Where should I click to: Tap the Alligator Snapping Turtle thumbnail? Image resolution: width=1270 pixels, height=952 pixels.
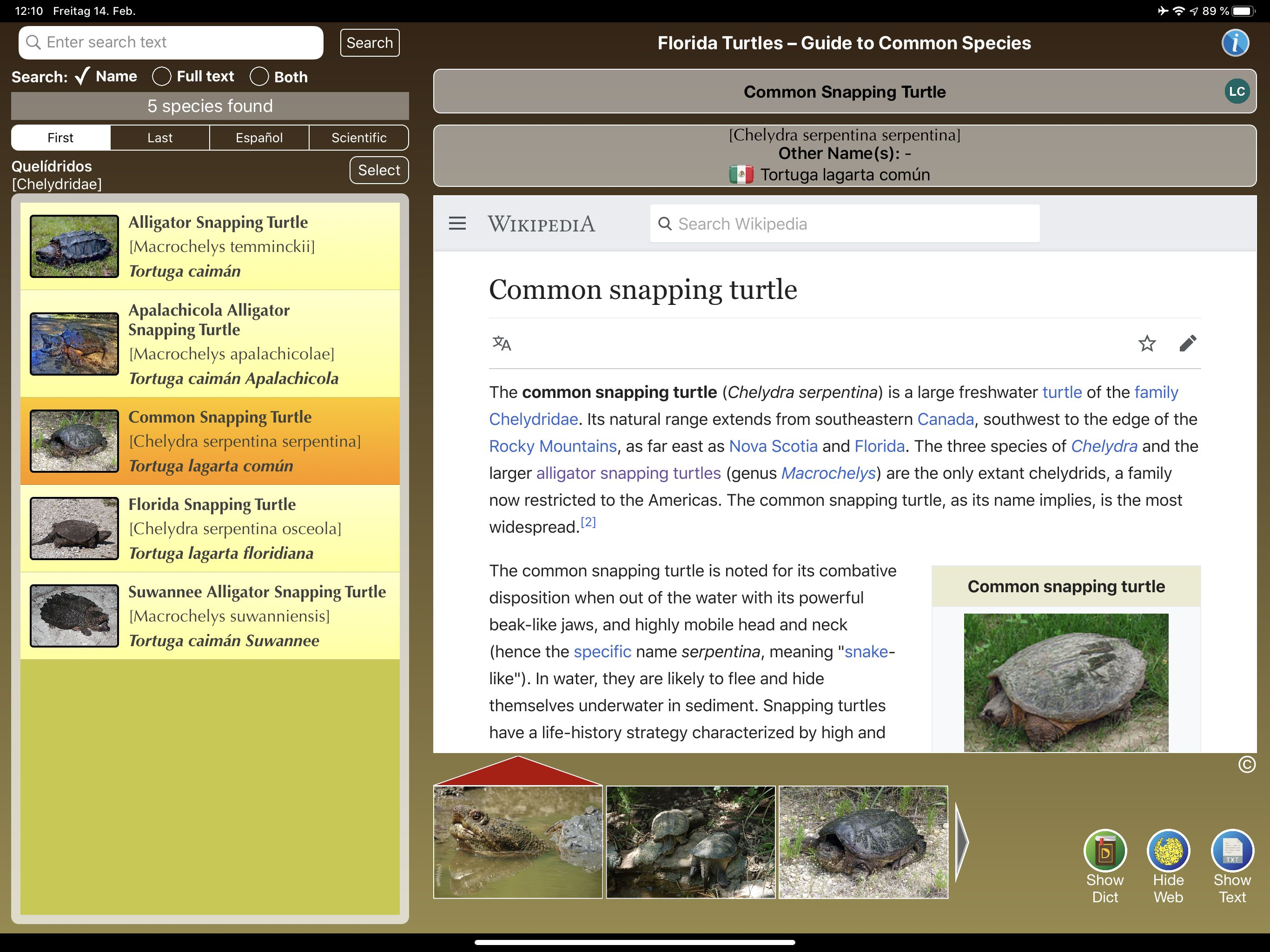[74, 246]
